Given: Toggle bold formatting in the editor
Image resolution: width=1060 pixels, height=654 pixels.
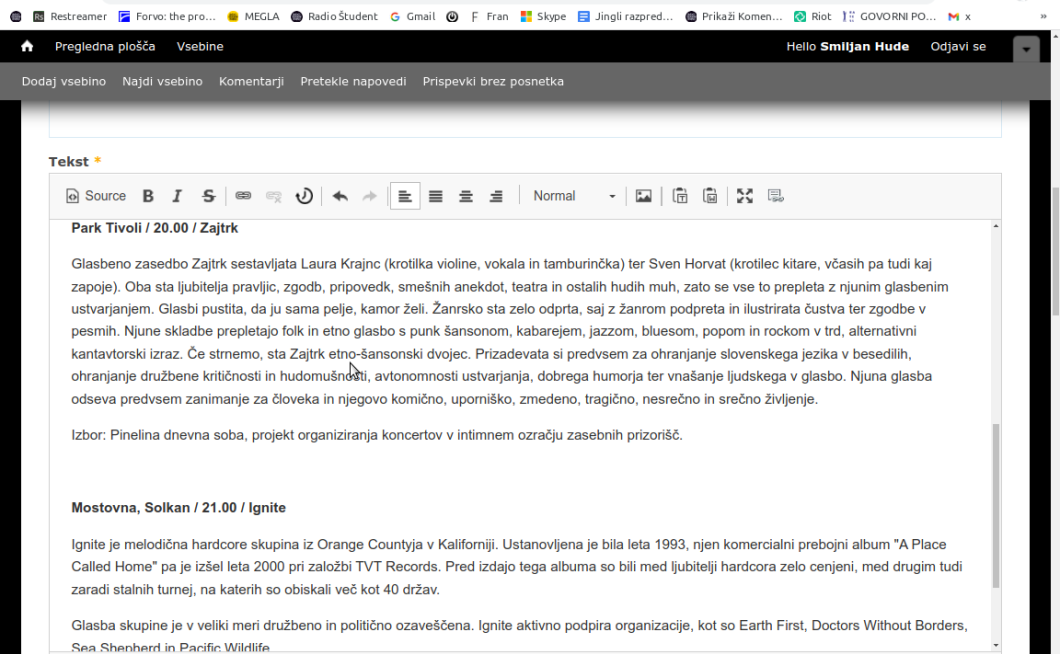Looking at the screenshot, I should click(148, 196).
